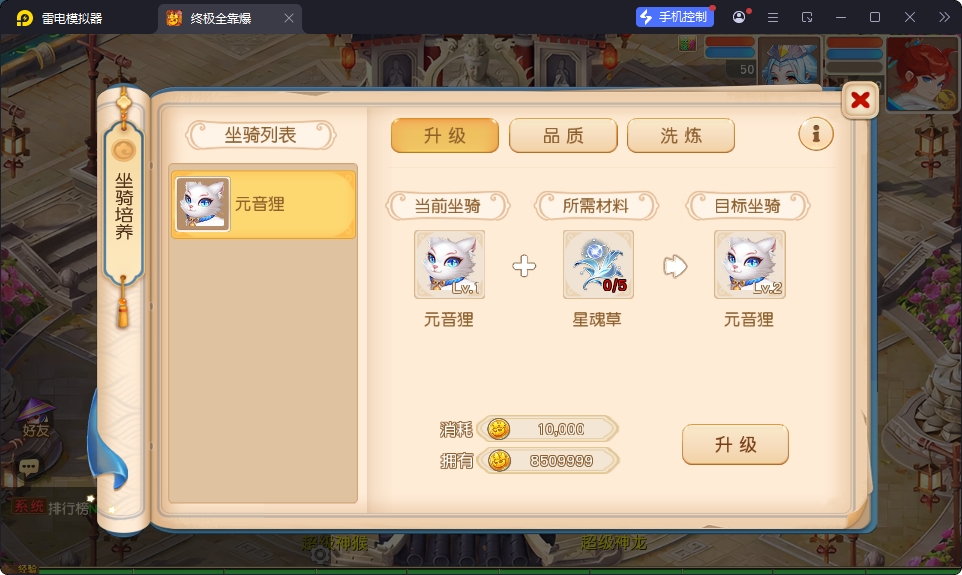The height and width of the screenshot is (575, 962).
Task: Click the 手机控制 button in title bar
Action: pyautogui.click(x=674, y=17)
